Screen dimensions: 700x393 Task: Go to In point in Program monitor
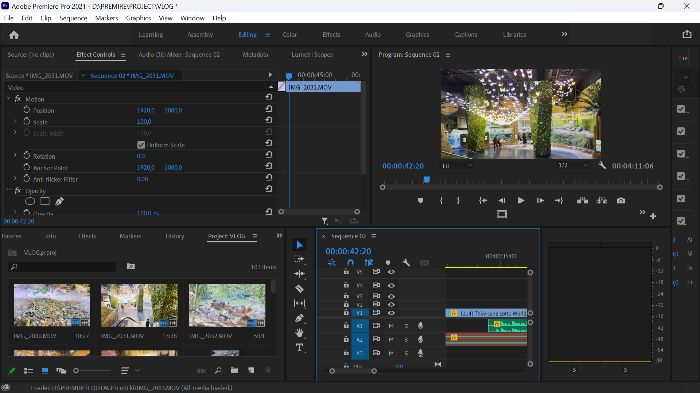pyautogui.click(x=483, y=201)
